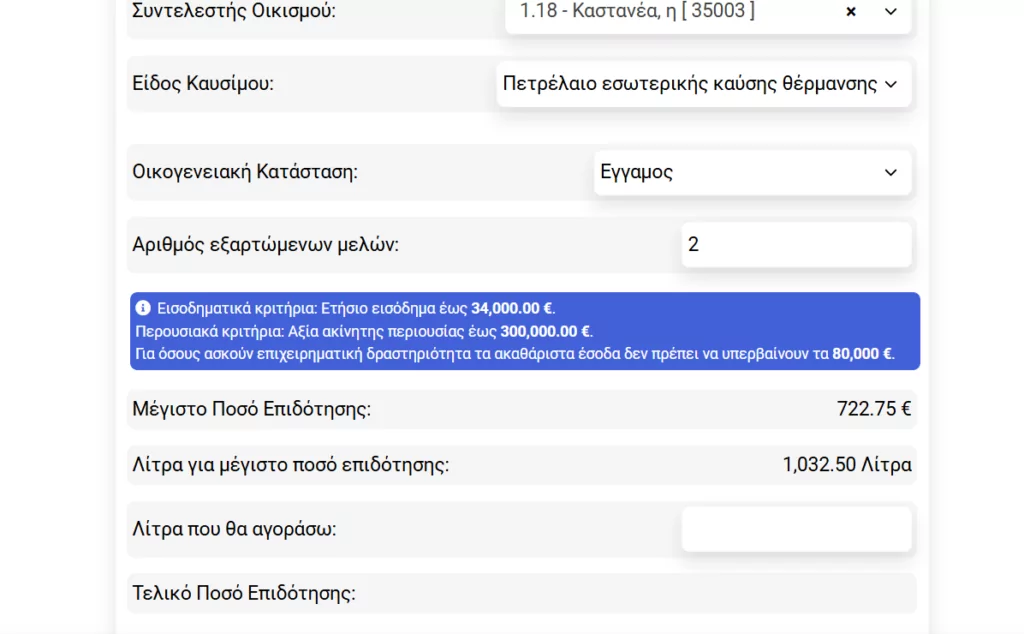Select the 1,032.50 Λίτρα value
This screenshot has width=1024, height=634.
(846, 465)
